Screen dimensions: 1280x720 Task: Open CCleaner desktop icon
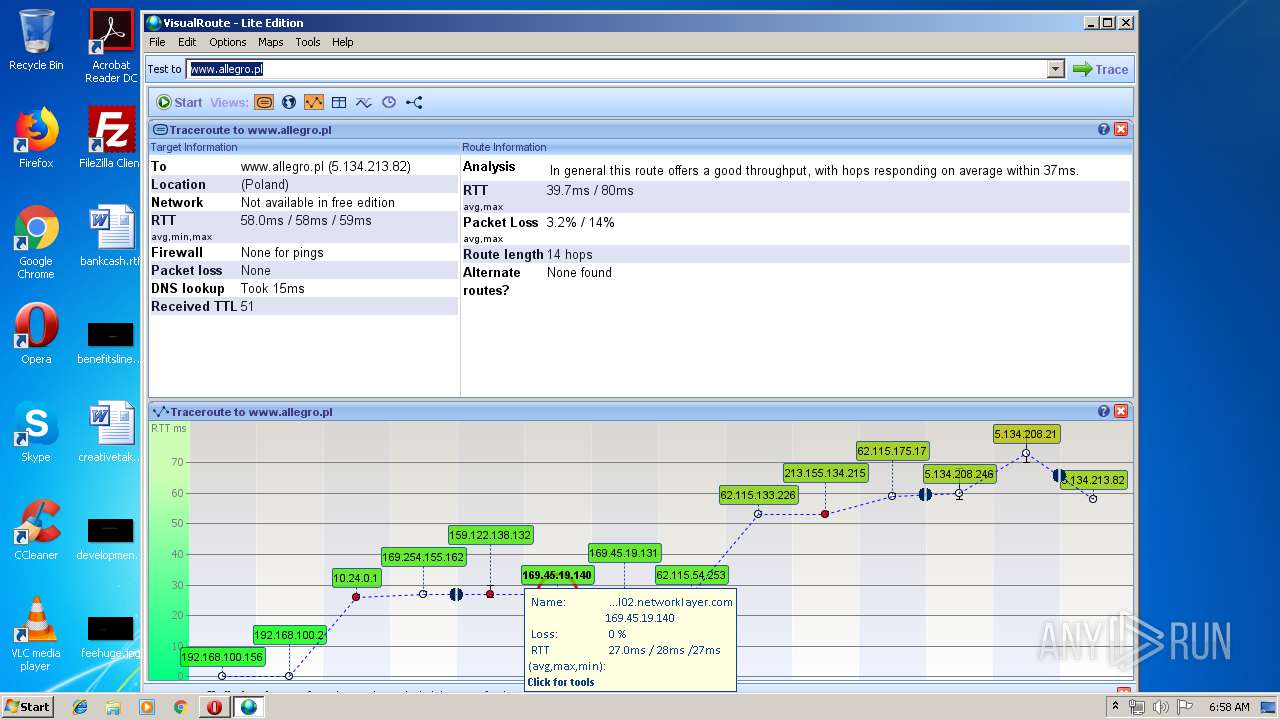pos(36,530)
